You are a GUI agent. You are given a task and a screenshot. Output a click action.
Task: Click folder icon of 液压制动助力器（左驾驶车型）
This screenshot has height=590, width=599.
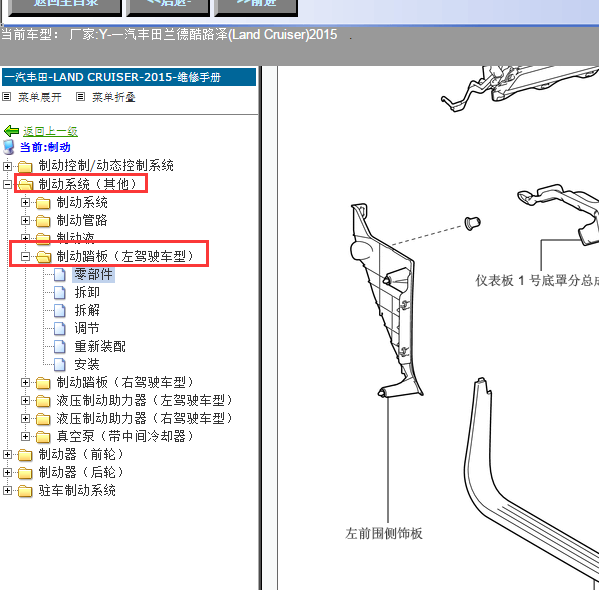[43, 400]
